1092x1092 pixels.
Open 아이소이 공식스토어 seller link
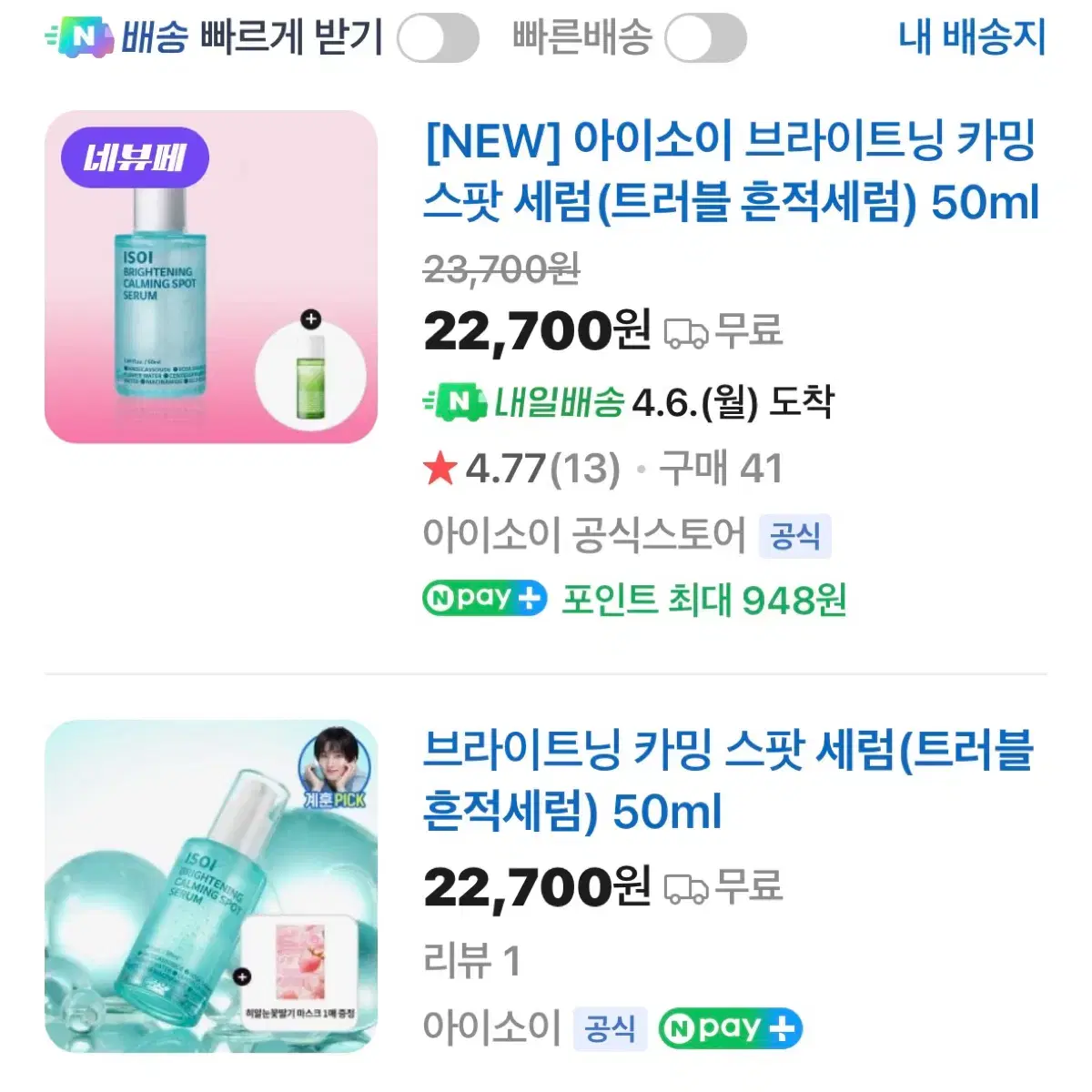click(x=583, y=535)
